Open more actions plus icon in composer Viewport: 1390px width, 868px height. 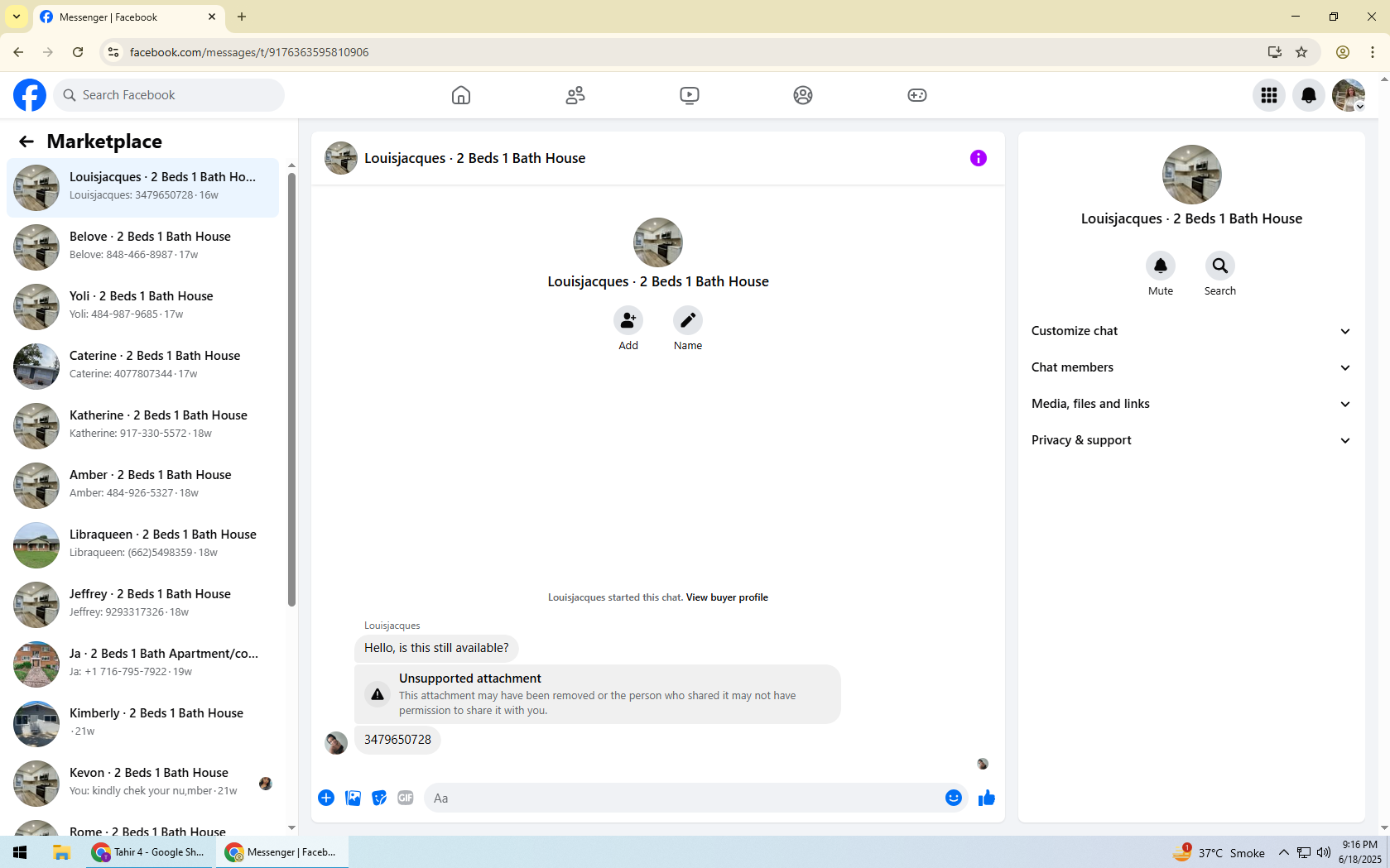(326, 798)
